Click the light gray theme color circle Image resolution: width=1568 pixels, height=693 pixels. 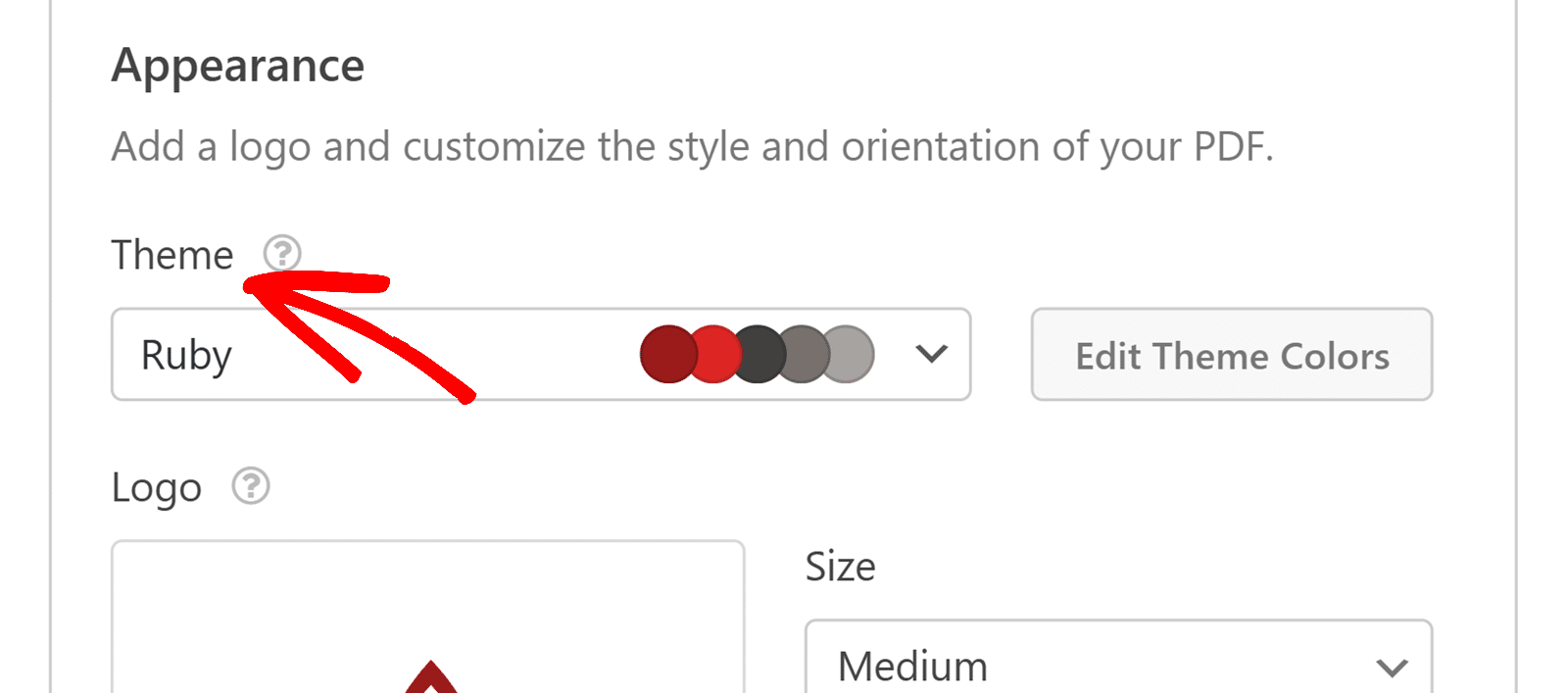coord(847,354)
